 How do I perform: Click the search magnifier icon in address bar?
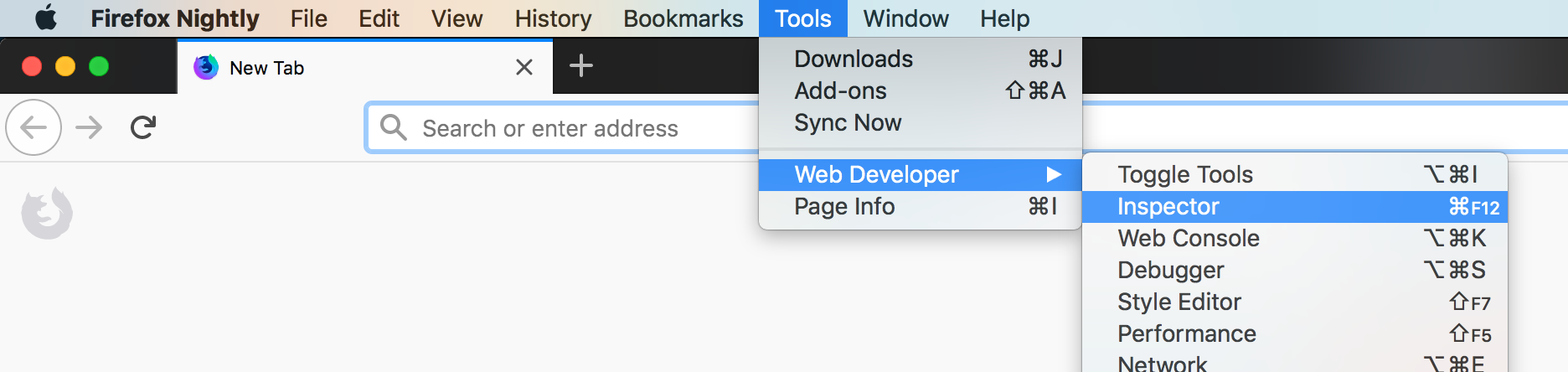tap(393, 127)
